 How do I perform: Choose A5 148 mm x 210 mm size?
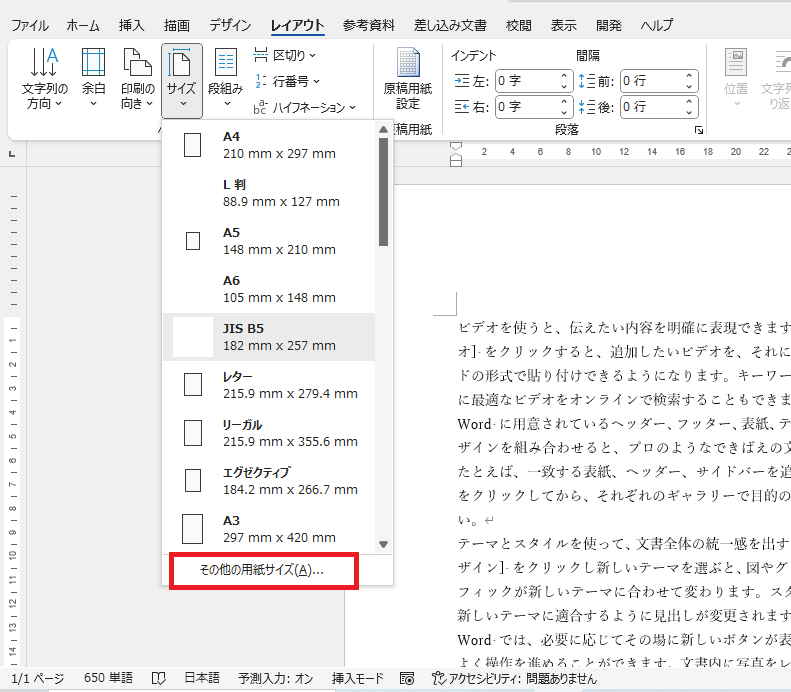pyautogui.click(x=269, y=241)
